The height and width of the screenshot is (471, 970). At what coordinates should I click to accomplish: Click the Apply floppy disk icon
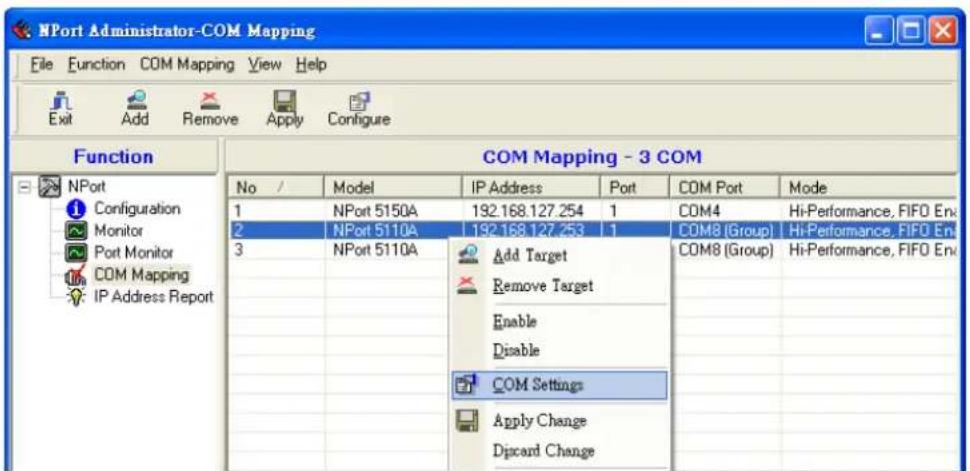point(285,100)
